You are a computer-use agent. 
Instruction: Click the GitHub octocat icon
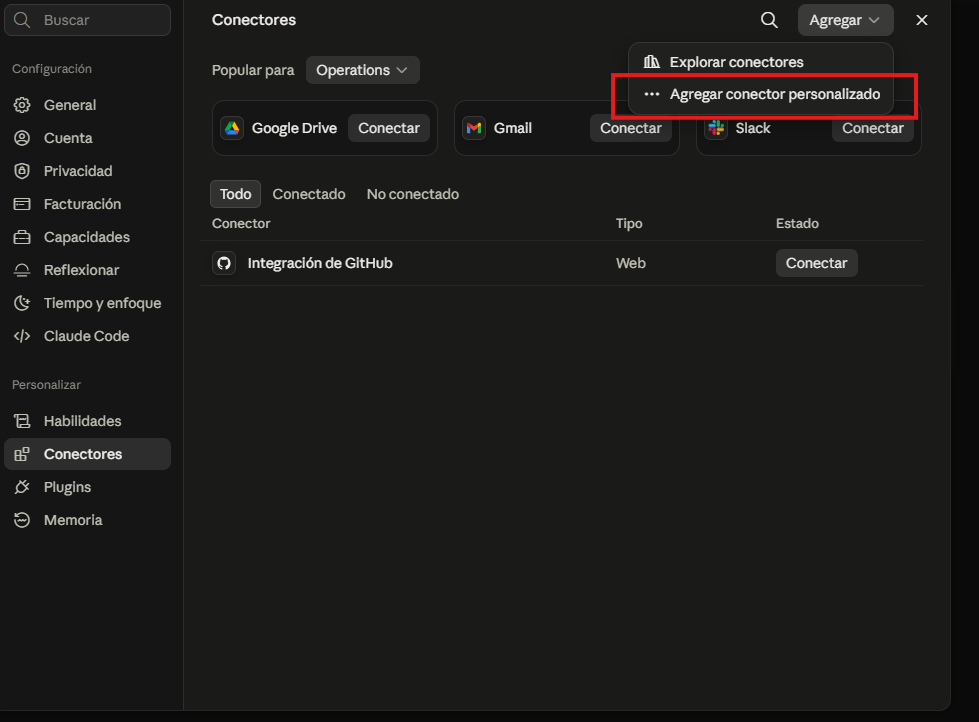click(x=224, y=263)
